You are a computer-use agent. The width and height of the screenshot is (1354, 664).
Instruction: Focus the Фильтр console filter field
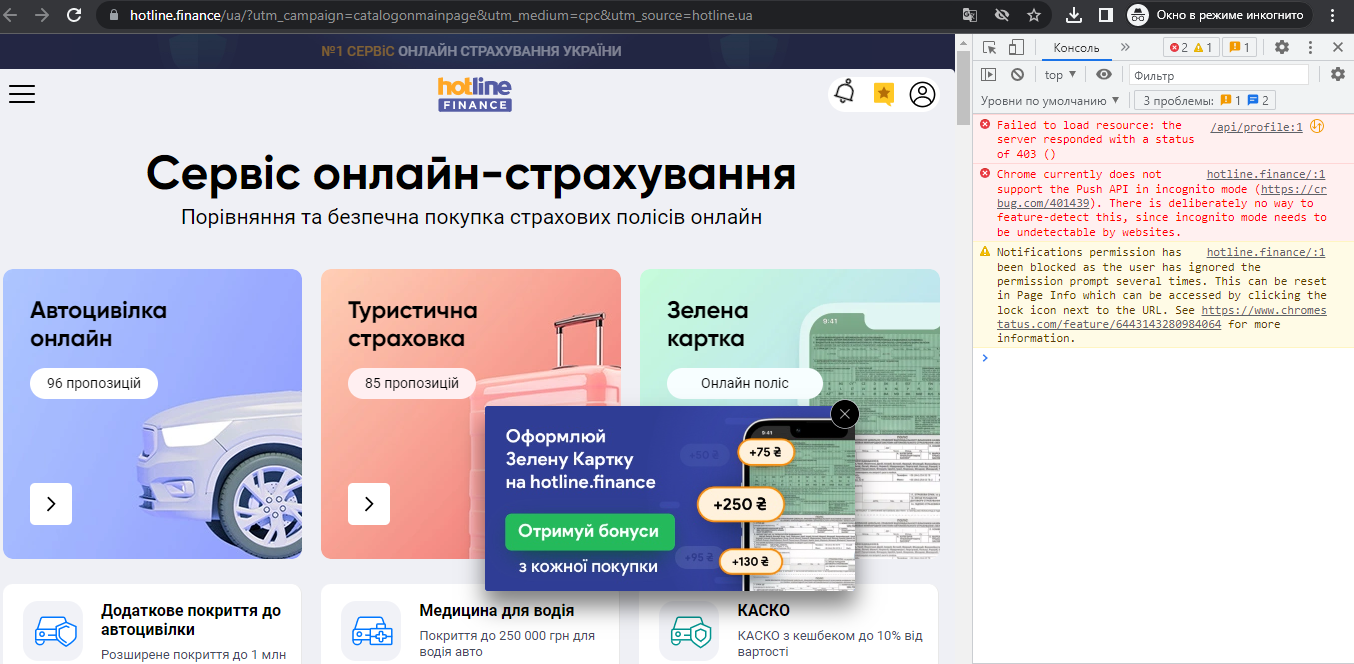(x=1218, y=75)
